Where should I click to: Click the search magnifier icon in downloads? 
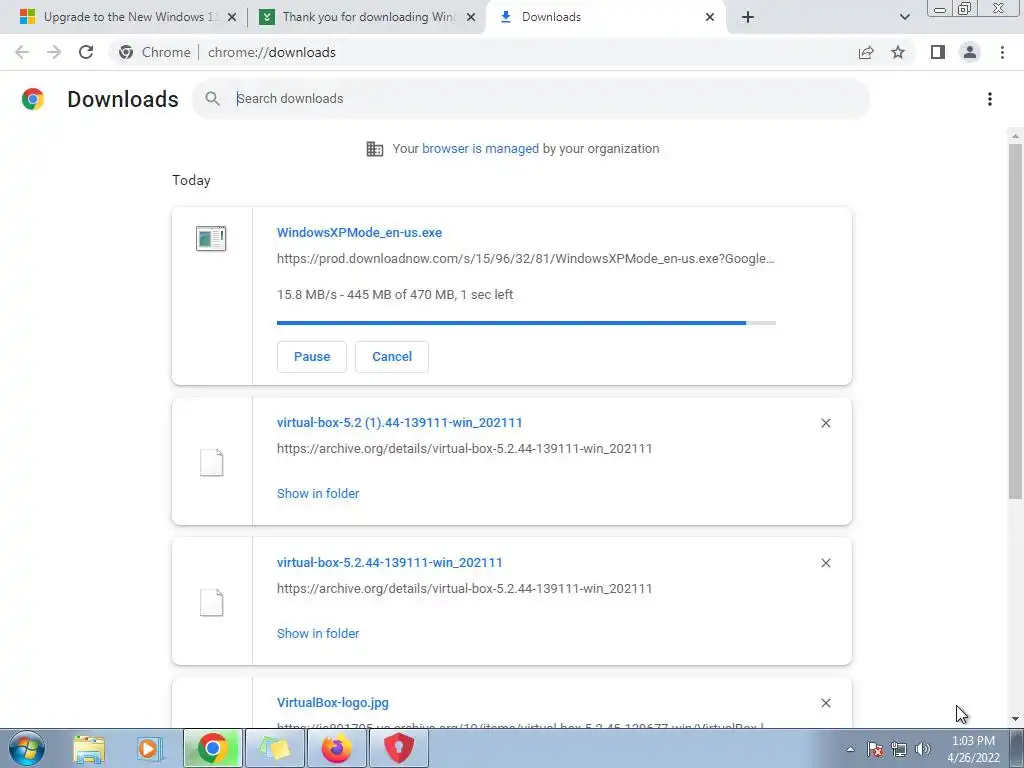click(x=212, y=99)
